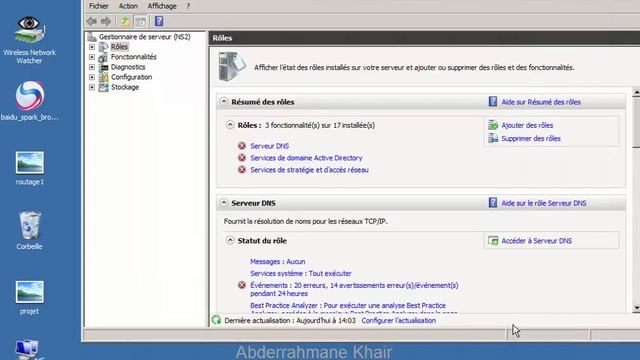Click the error icon beside Événements
The height and width of the screenshot is (360, 640).
click(242, 285)
